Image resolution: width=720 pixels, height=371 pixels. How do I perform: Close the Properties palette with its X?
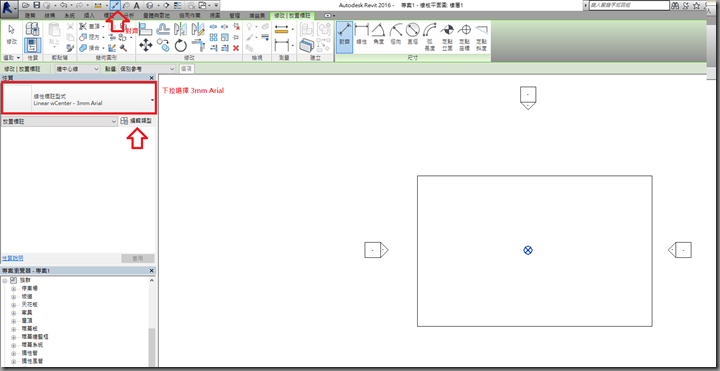pyautogui.click(x=152, y=79)
